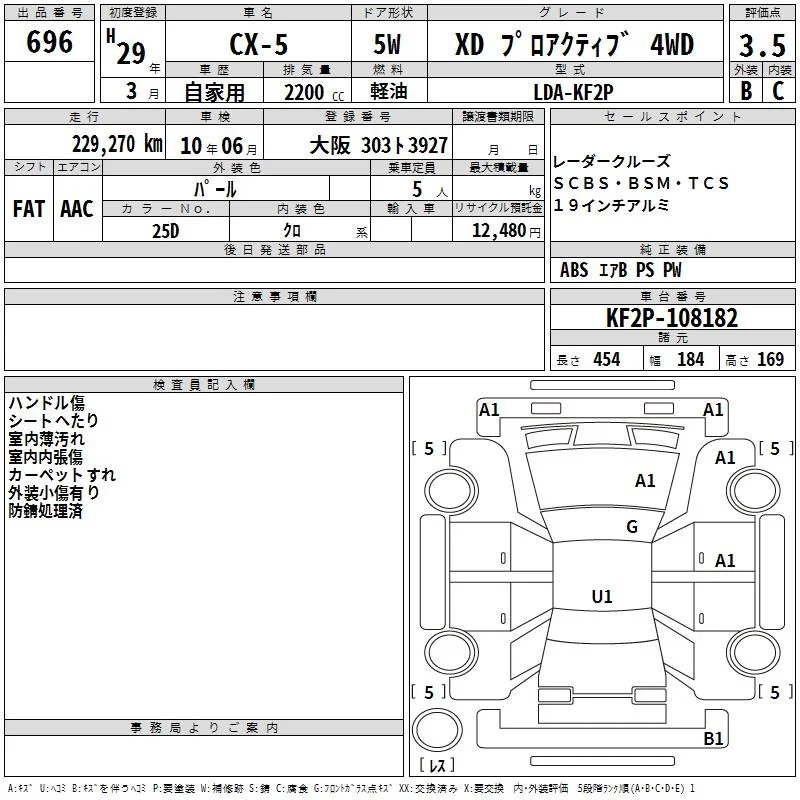Select the car name CX-5
Image resolution: width=800 pixels, height=800 pixels.
click(x=259, y=44)
